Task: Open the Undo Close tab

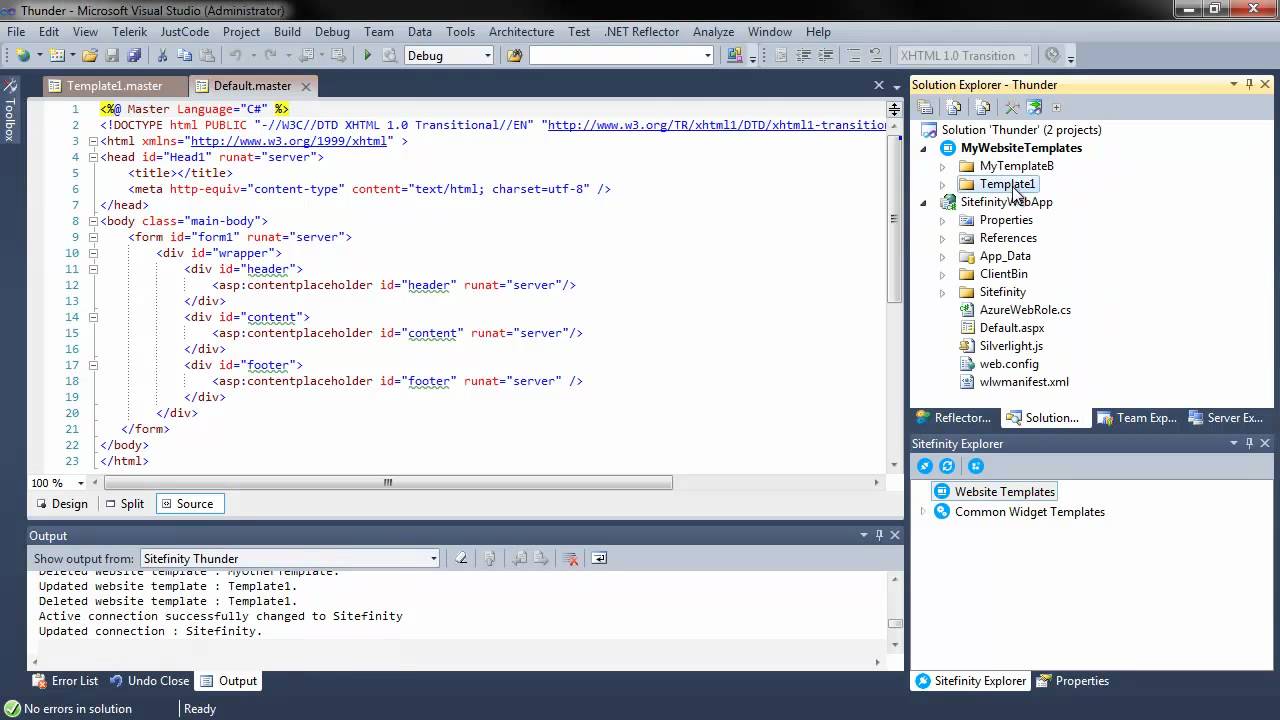Action: click(x=149, y=681)
